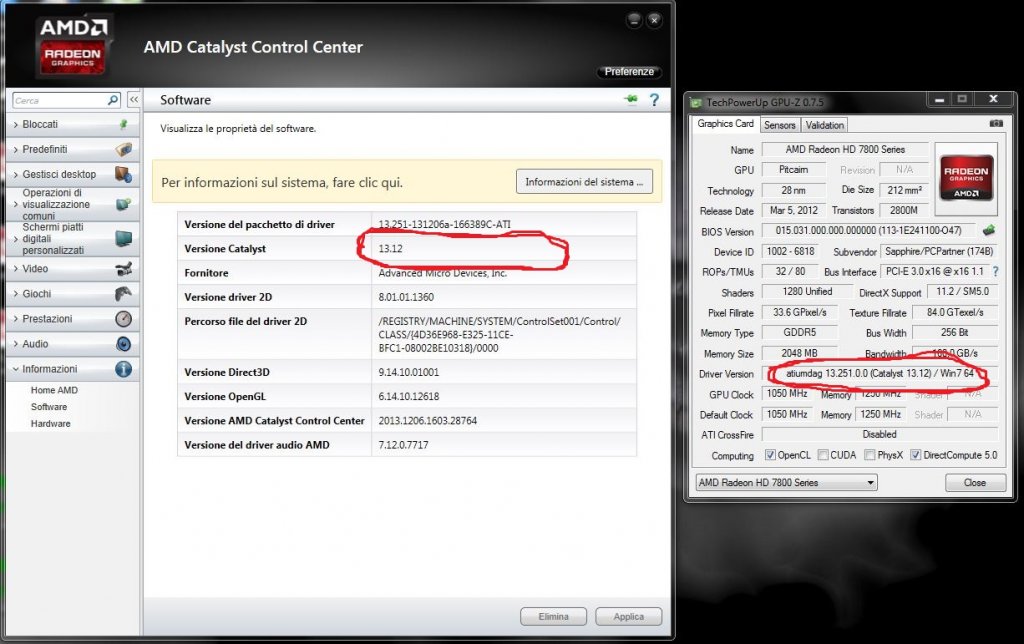
Task: Open the Preferenze menu
Action: tap(629, 71)
